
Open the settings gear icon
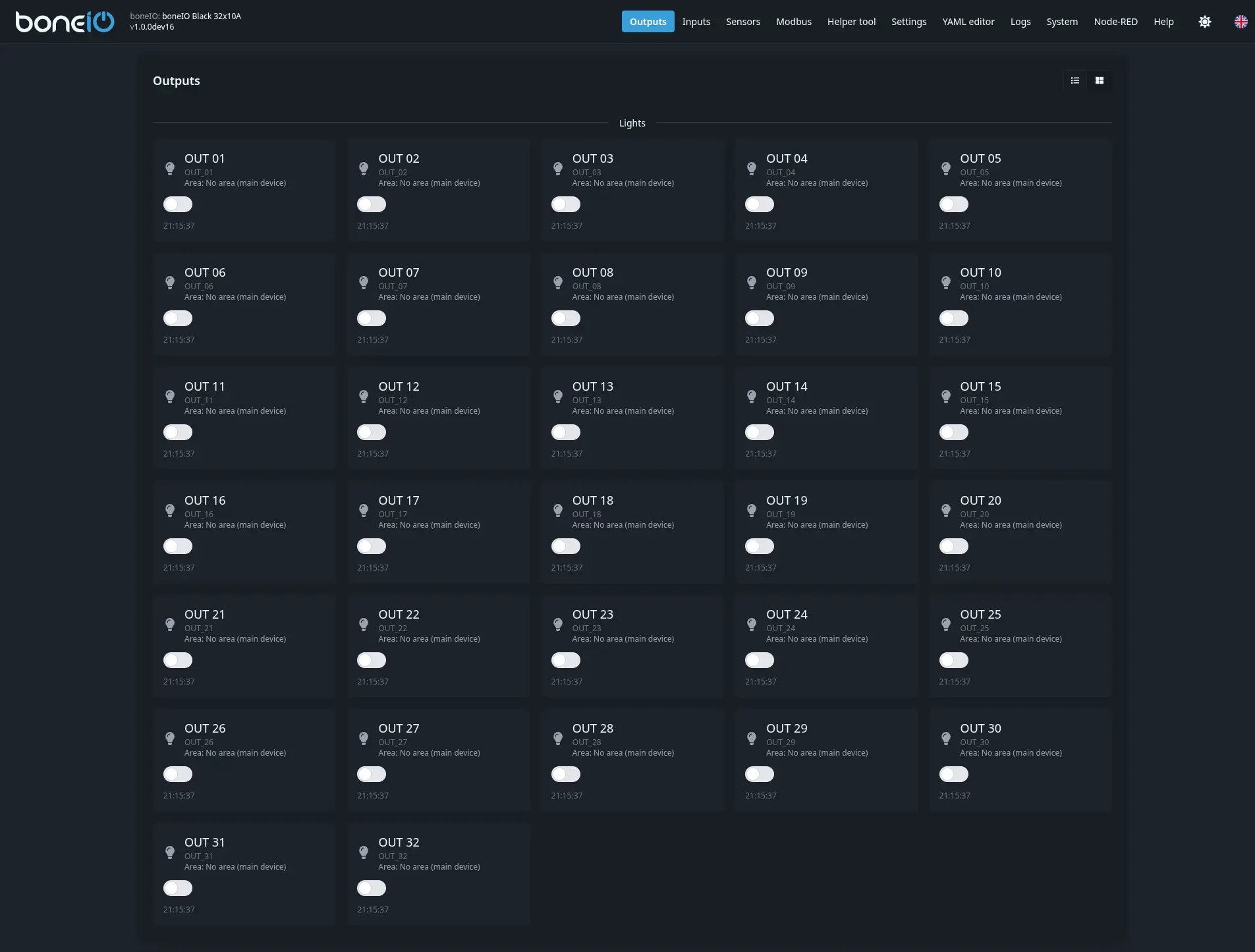(x=1204, y=21)
